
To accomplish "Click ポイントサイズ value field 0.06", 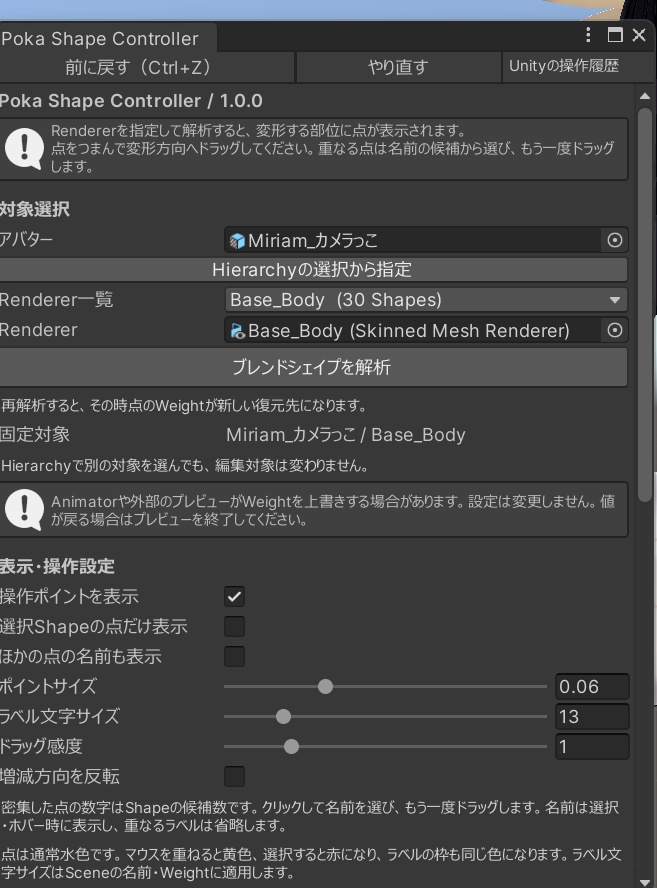I will click(592, 686).
